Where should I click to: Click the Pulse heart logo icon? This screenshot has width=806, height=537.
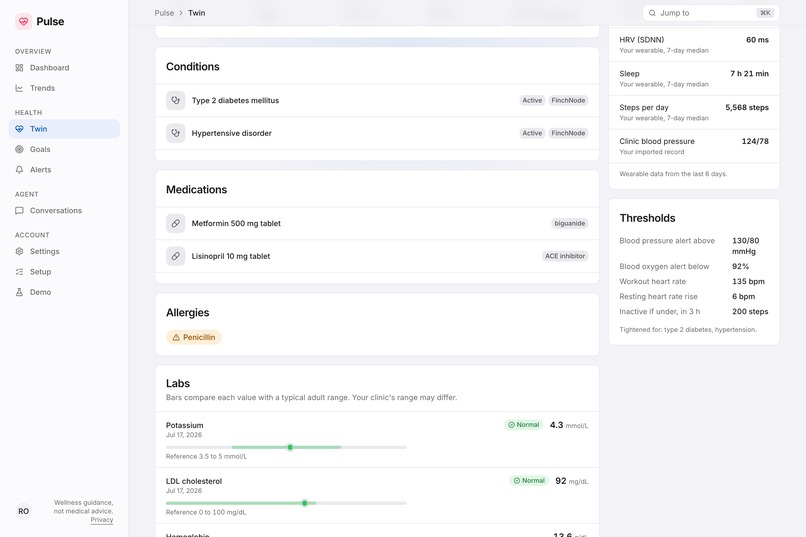click(x=23, y=22)
